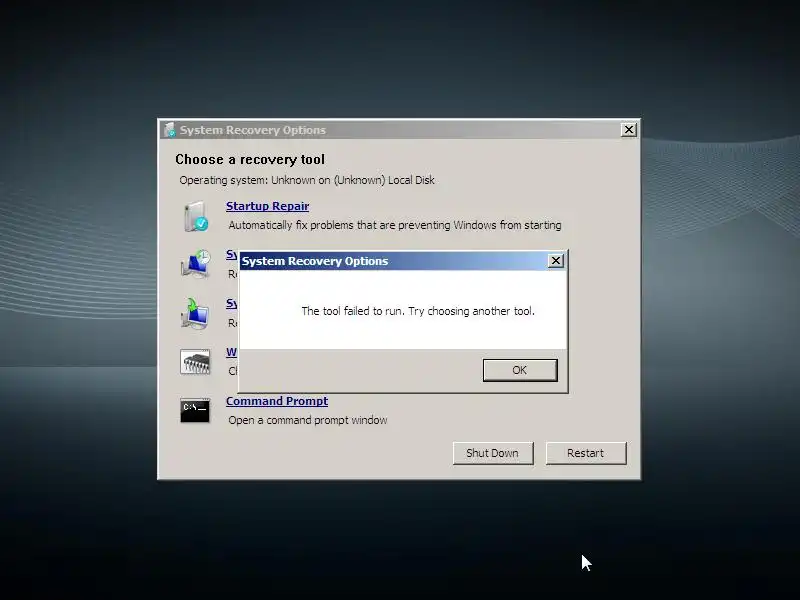Click the System Image Recovery icon
Screen dimensions: 800x600
[x=195, y=312]
